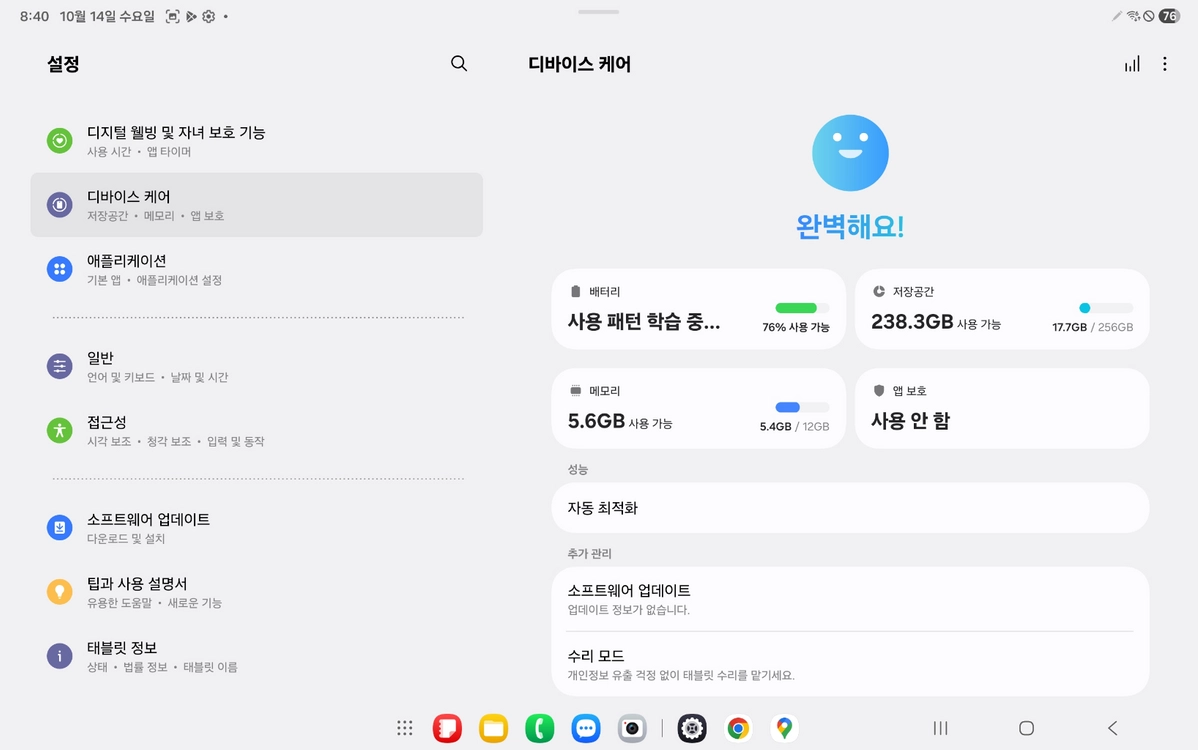Screen dimensions: 1198x750
Task: Open 일반 settings entry
Action: coord(257,366)
